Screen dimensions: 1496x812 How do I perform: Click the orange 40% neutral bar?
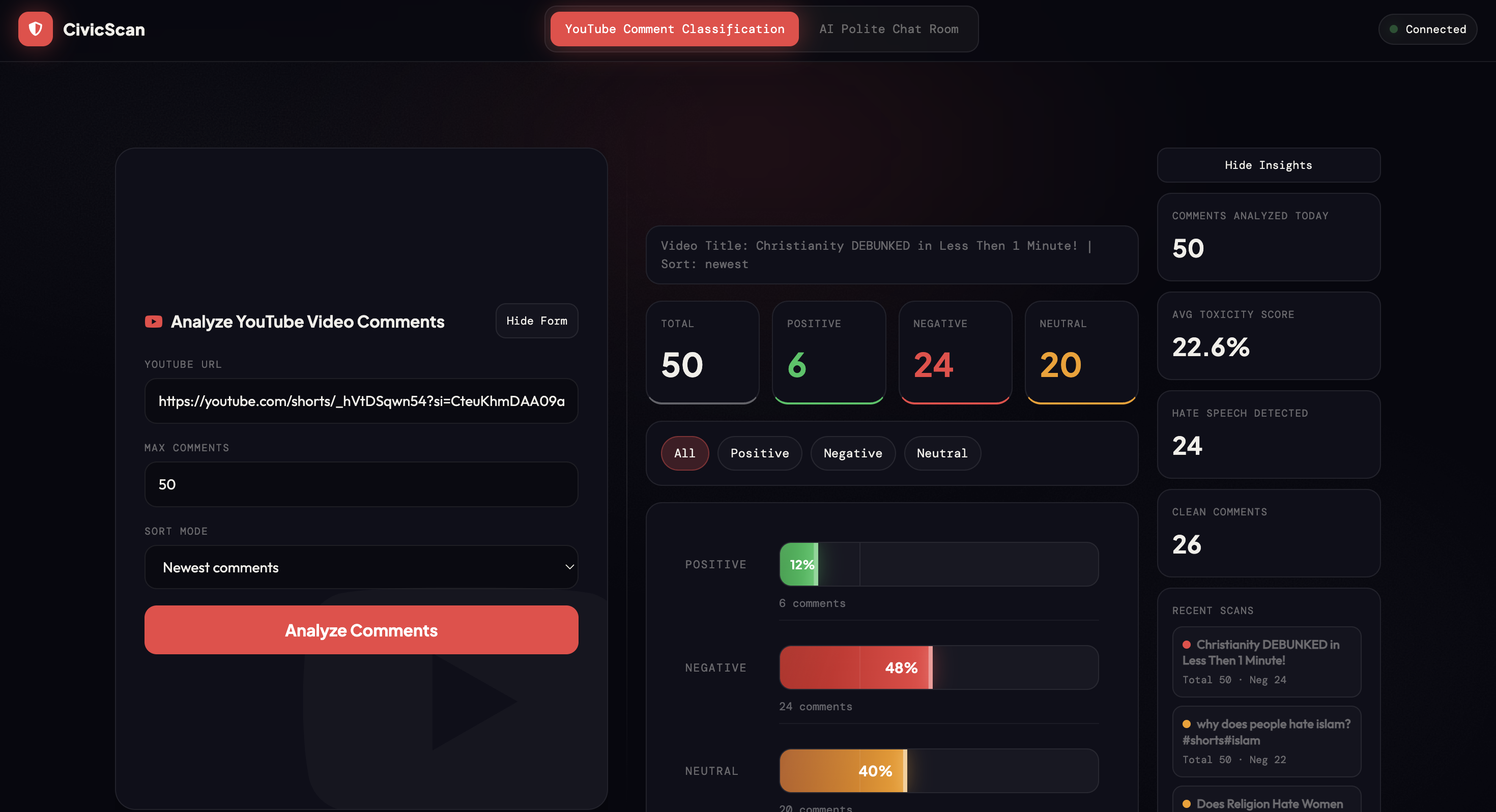coord(843,771)
